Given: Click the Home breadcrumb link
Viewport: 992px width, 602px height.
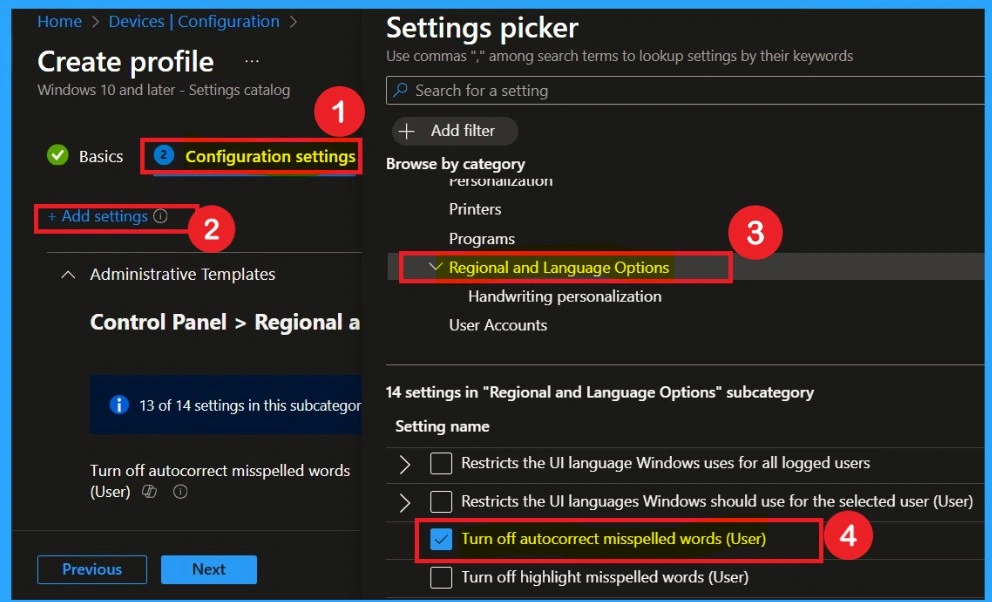Looking at the screenshot, I should tap(59, 21).
